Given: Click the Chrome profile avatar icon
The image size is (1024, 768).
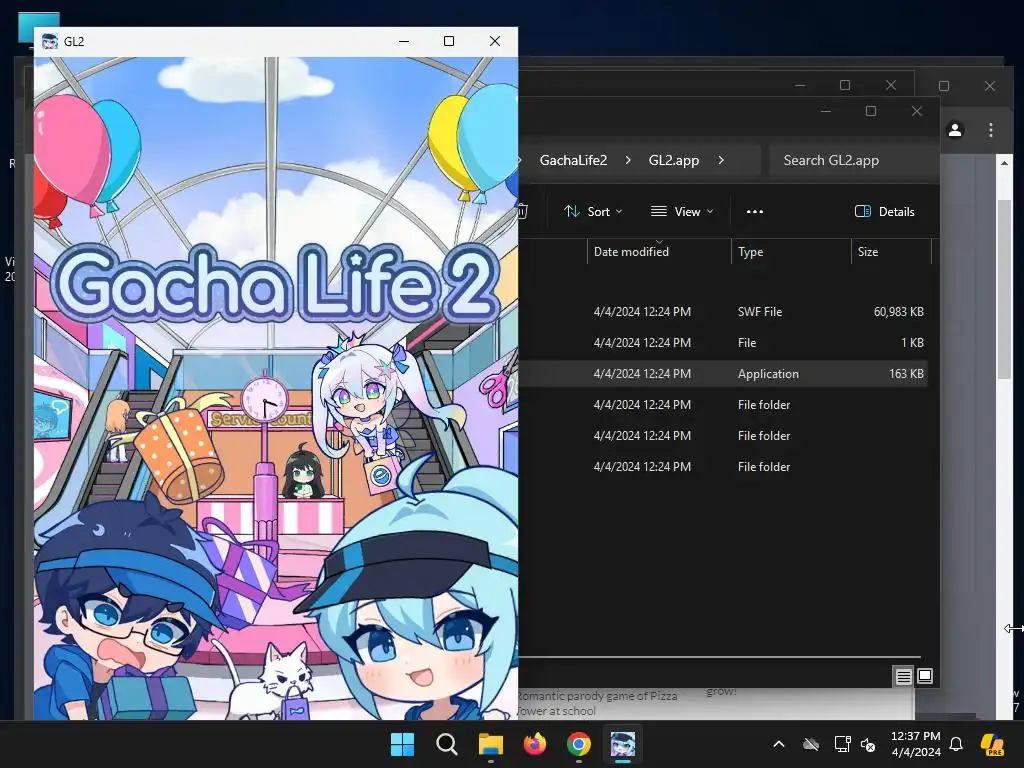Looking at the screenshot, I should point(955,130).
